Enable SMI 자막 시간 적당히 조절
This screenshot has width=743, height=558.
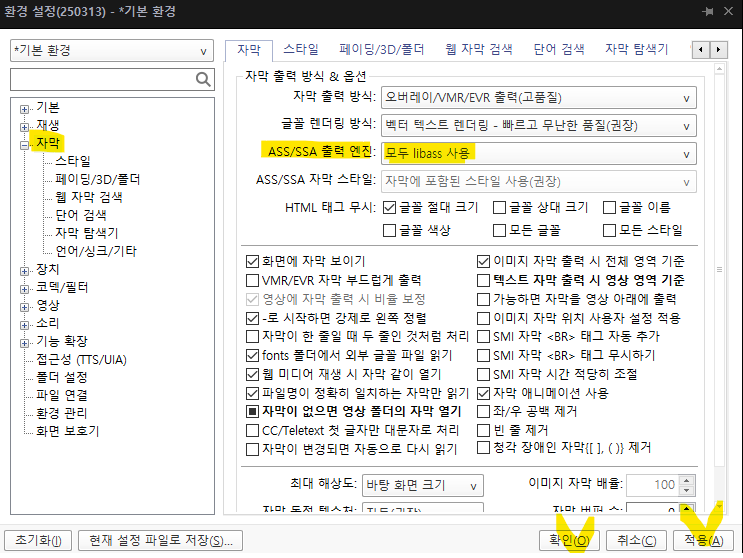pos(483,374)
